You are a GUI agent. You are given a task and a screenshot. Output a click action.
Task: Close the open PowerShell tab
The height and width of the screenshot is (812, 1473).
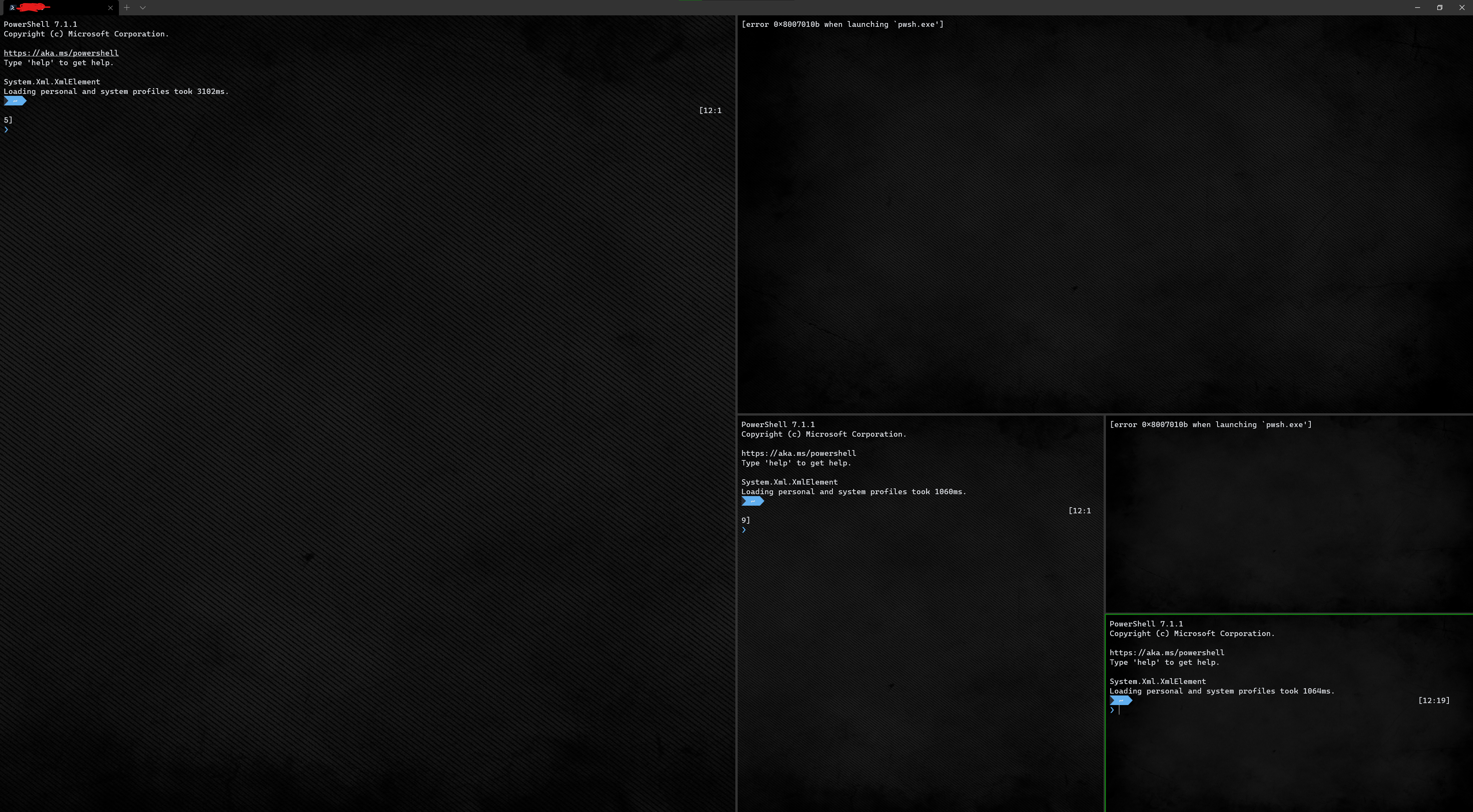[110, 7]
